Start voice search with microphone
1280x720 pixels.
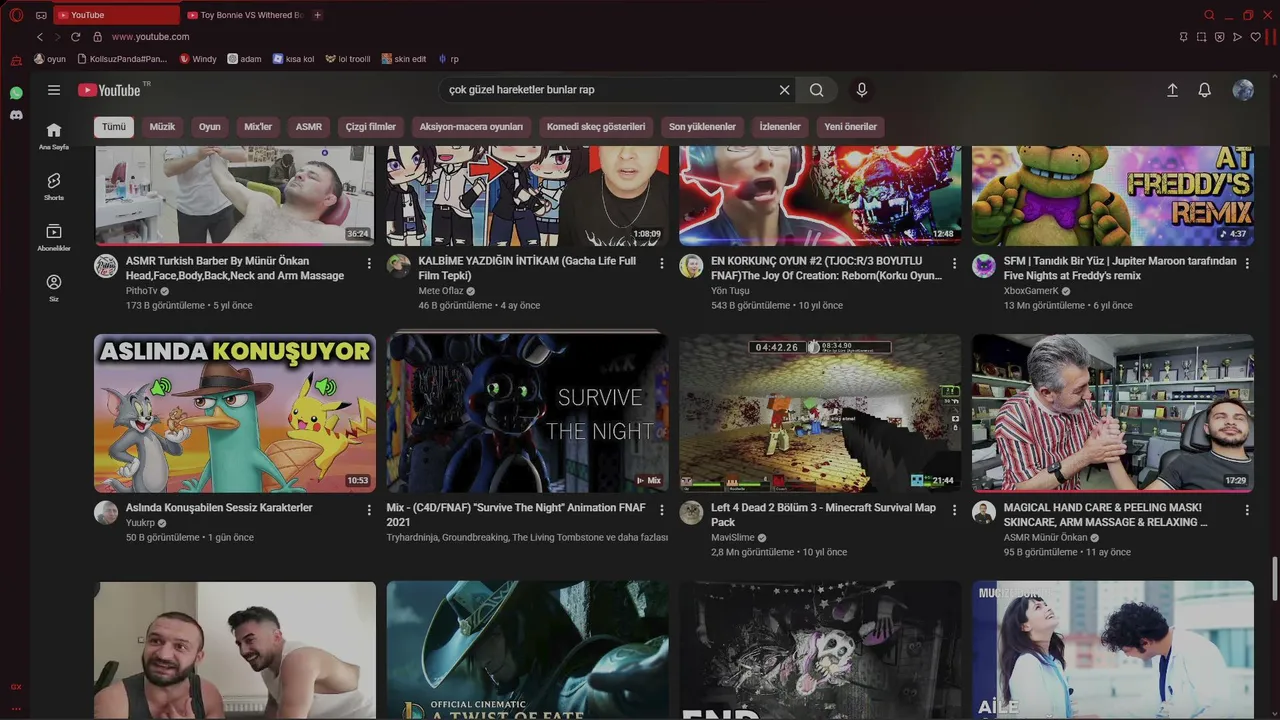pyautogui.click(x=862, y=90)
